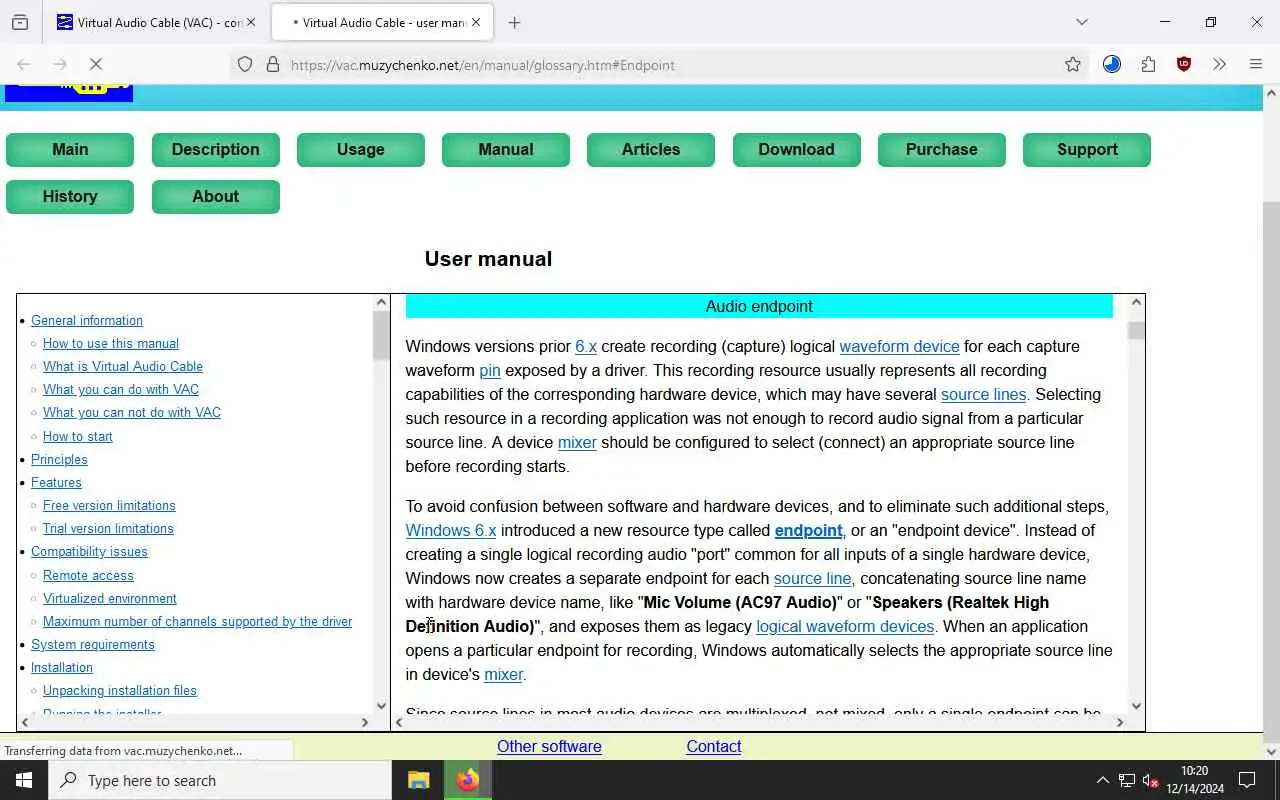Open the Extensions puzzle icon

pos(1148,65)
